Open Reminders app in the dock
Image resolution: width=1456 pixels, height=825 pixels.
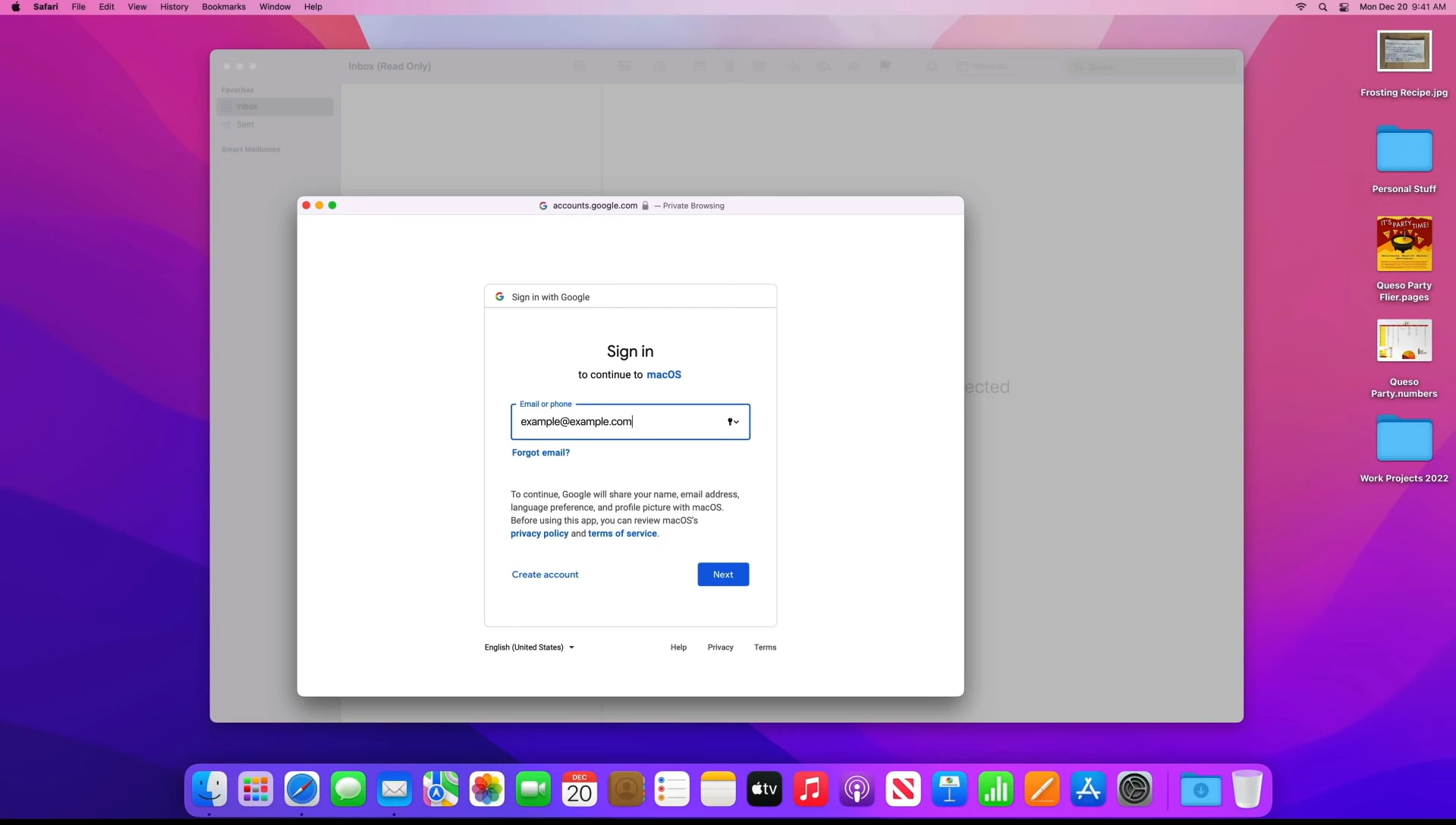coord(672,789)
